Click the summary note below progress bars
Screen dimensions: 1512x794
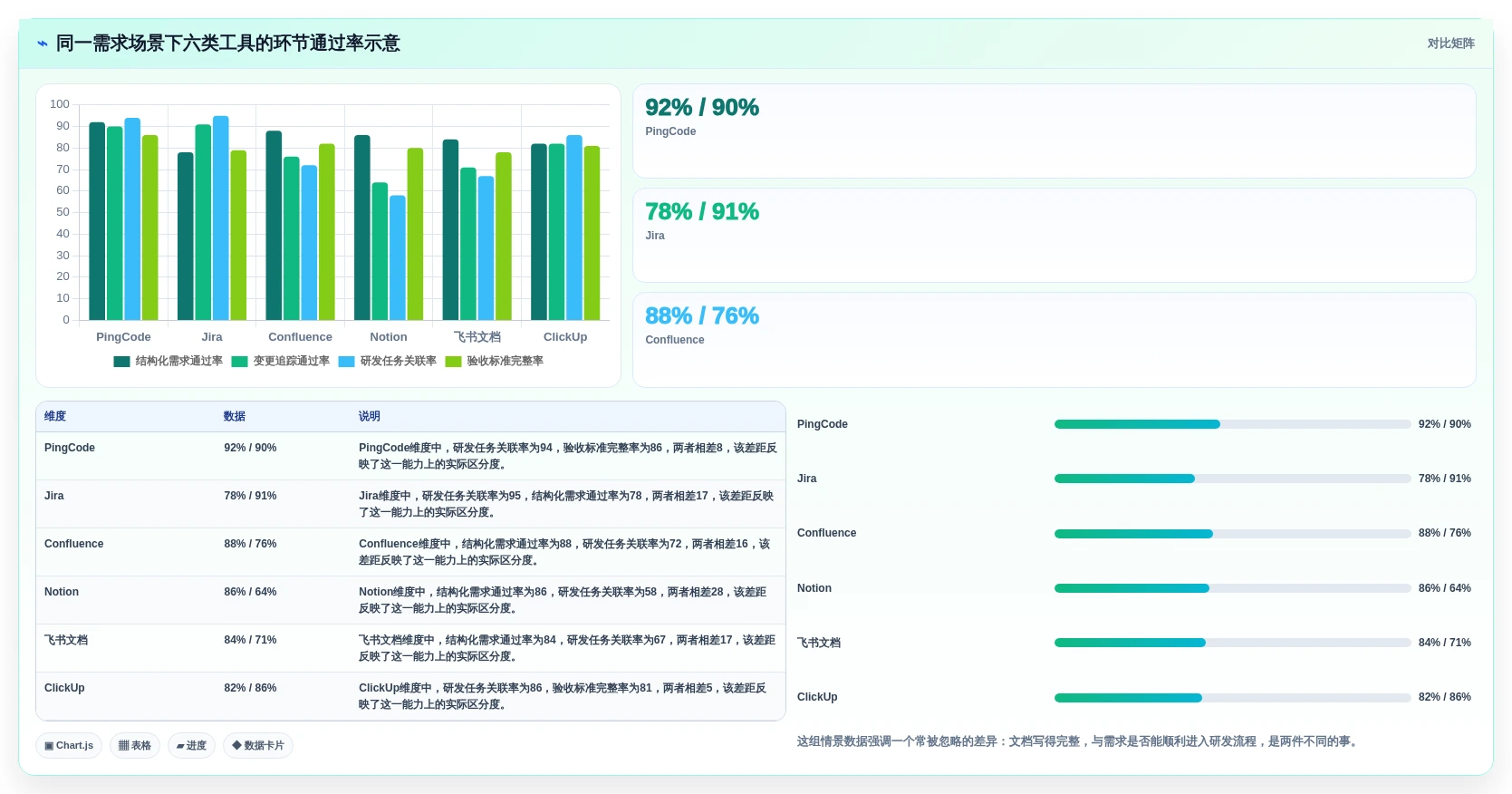(x=1078, y=741)
